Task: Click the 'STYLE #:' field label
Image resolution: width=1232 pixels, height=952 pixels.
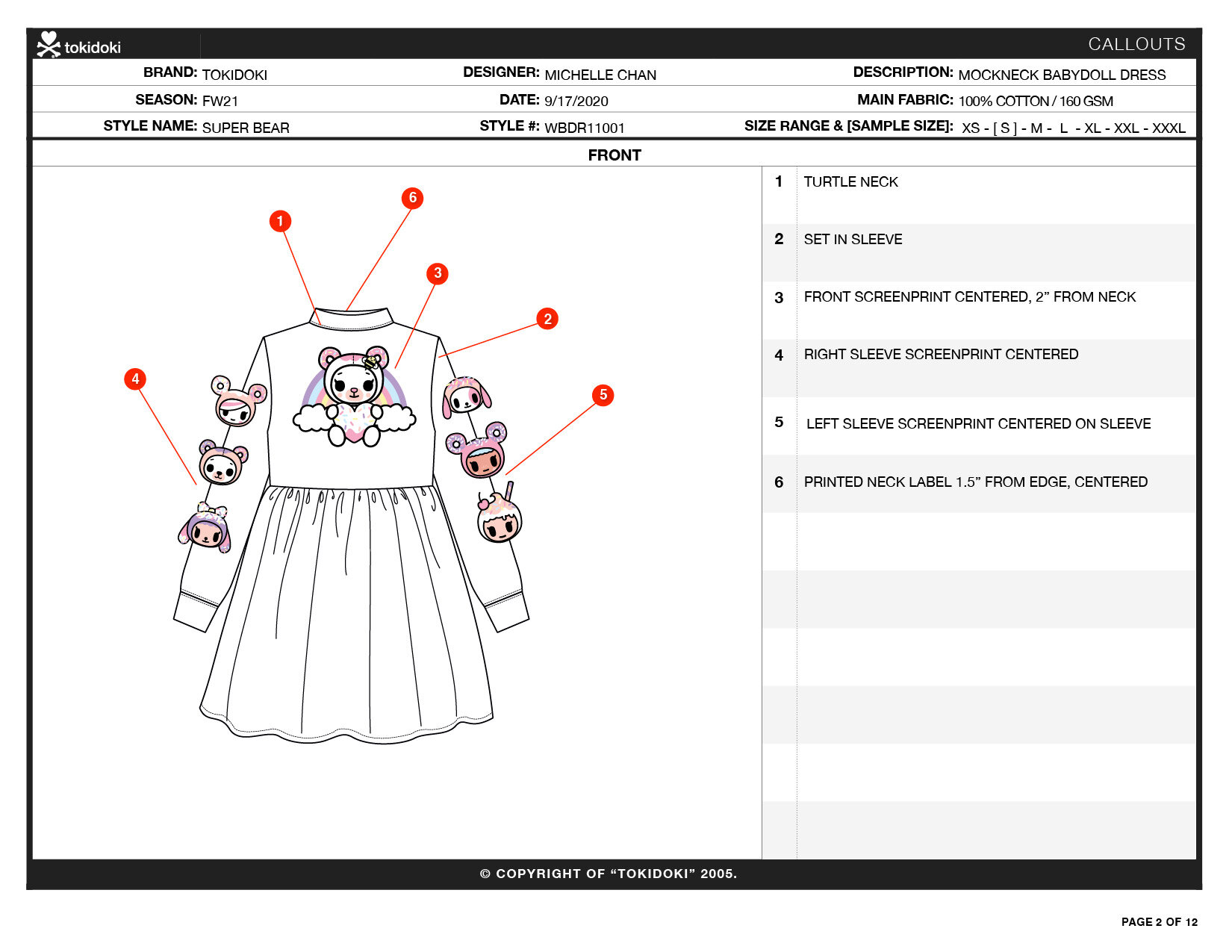Action: 509,126
